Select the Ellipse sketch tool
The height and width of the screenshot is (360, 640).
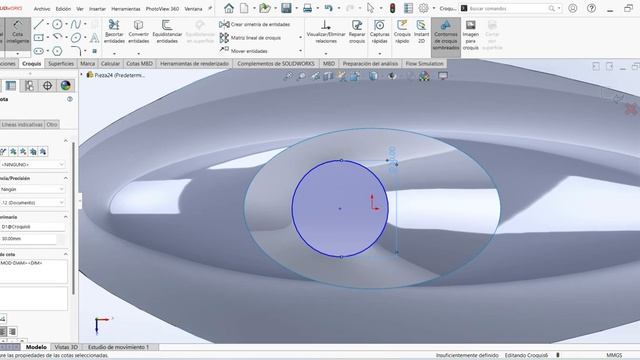coord(76,38)
